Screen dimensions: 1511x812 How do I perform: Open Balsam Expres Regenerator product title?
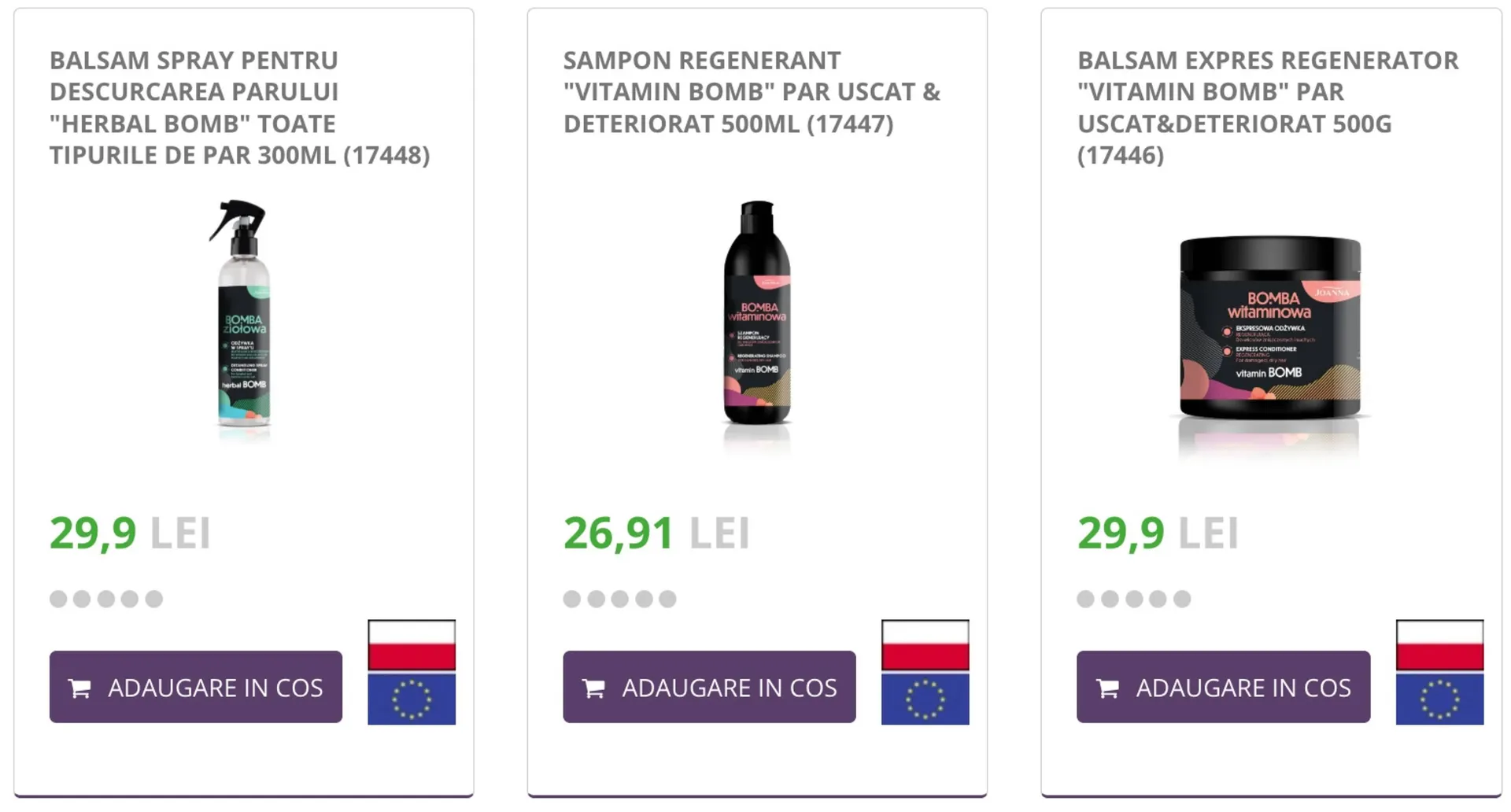(1267, 108)
